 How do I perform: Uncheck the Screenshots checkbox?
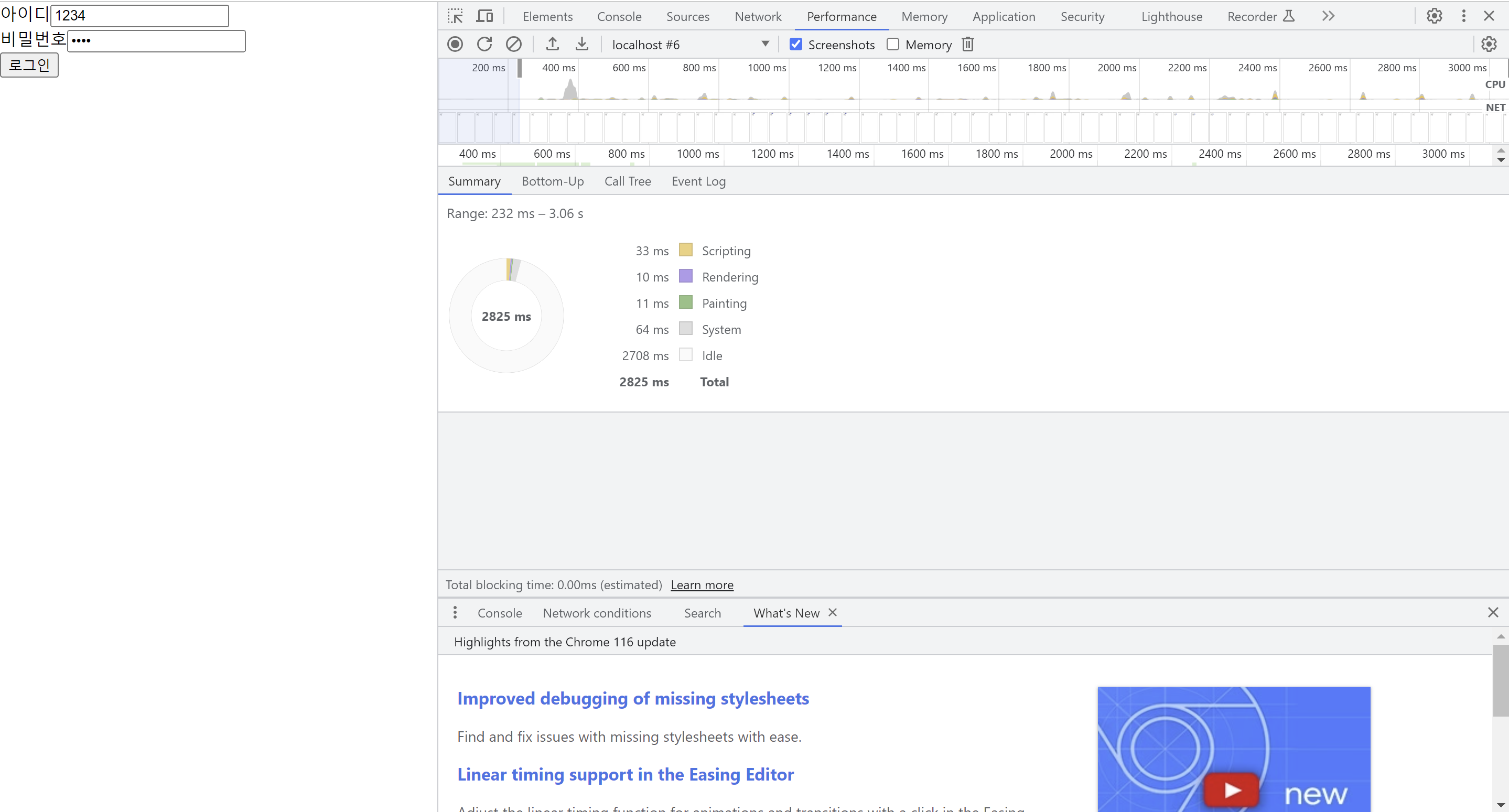click(795, 45)
